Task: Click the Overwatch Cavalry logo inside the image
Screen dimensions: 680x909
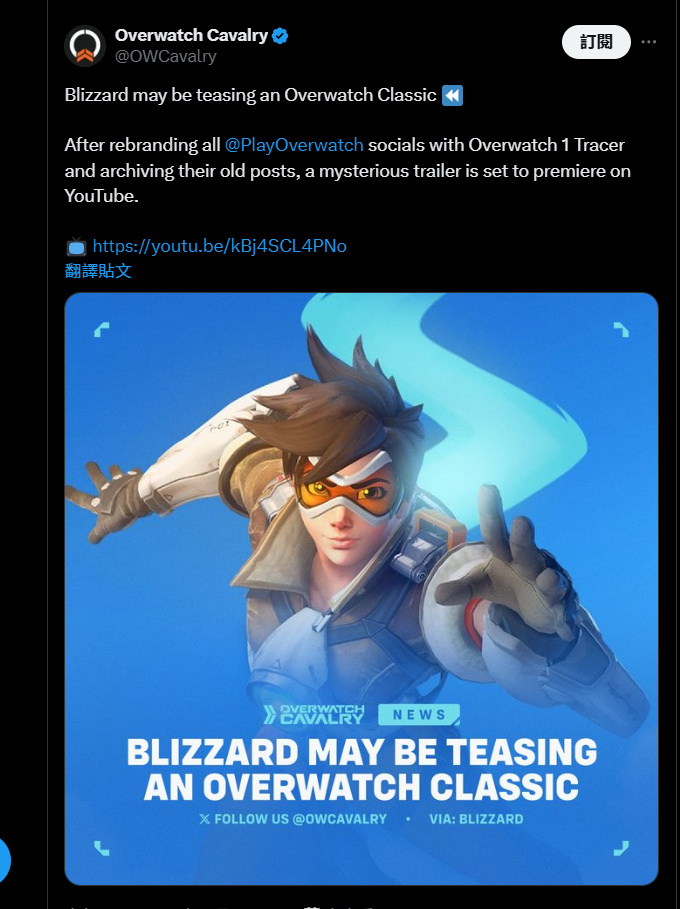Action: point(314,714)
